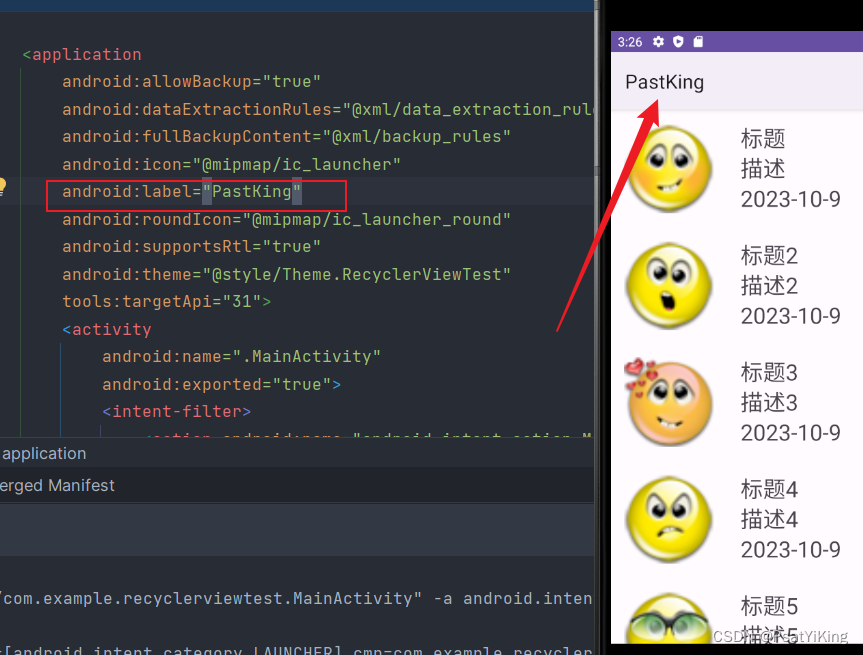
Task: Click the com.example.recyclerviewtest.MainActivity run output line
Action: pyautogui.click(x=297, y=598)
